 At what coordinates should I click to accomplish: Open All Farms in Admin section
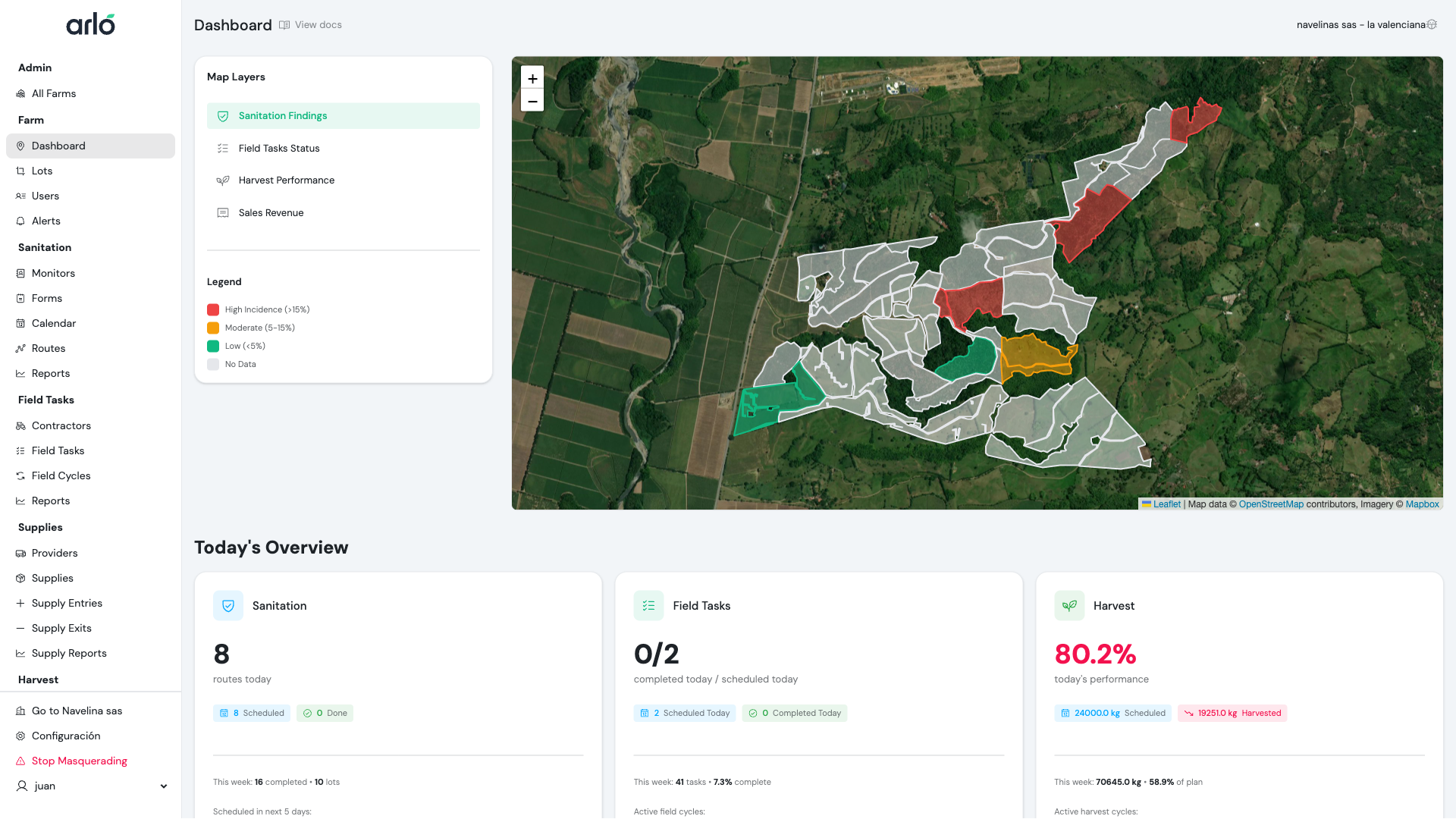tap(53, 94)
